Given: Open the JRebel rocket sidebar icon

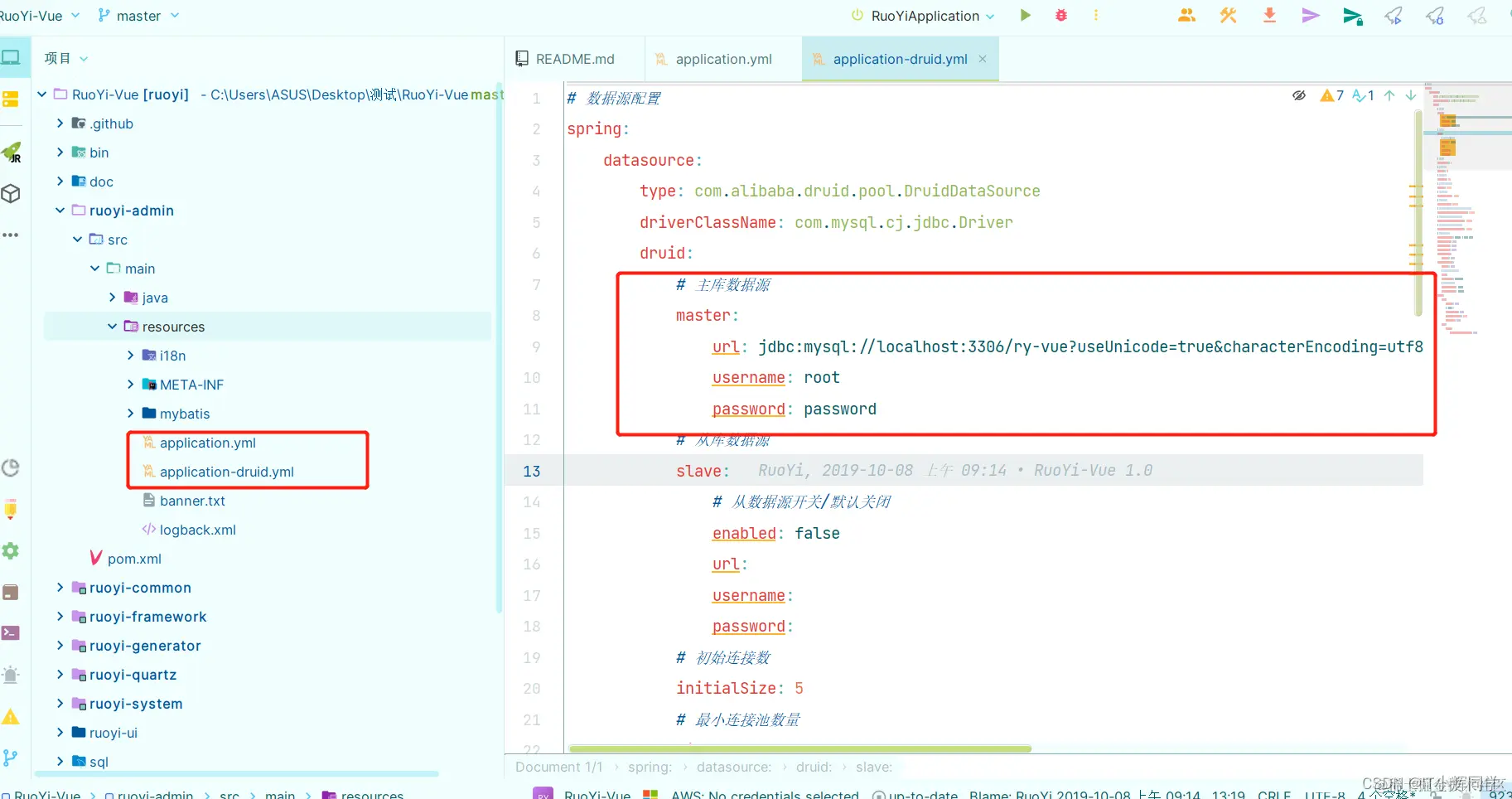Looking at the screenshot, I should click(12, 153).
